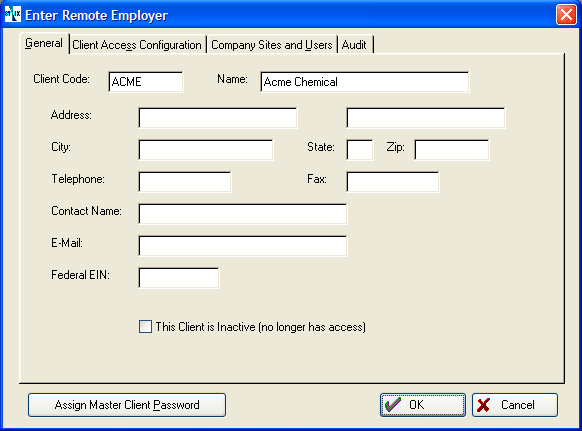
Task: Click the Name field containing Acme Chemical
Action: click(364, 82)
